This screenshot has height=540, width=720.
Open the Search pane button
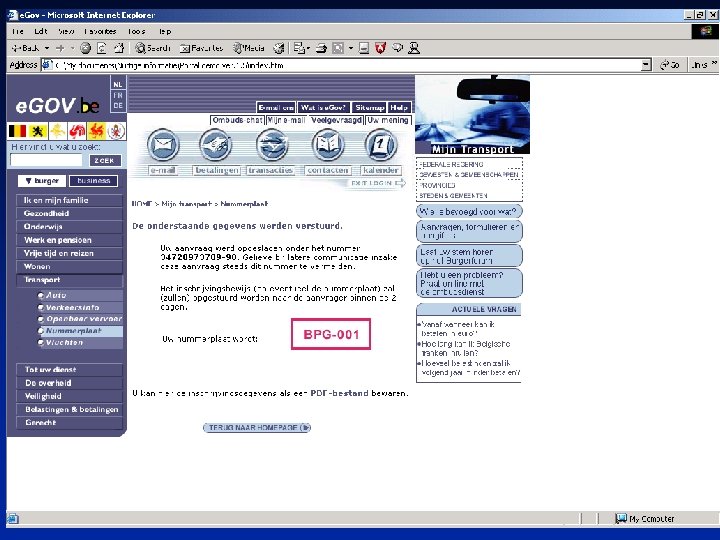[153, 48]
